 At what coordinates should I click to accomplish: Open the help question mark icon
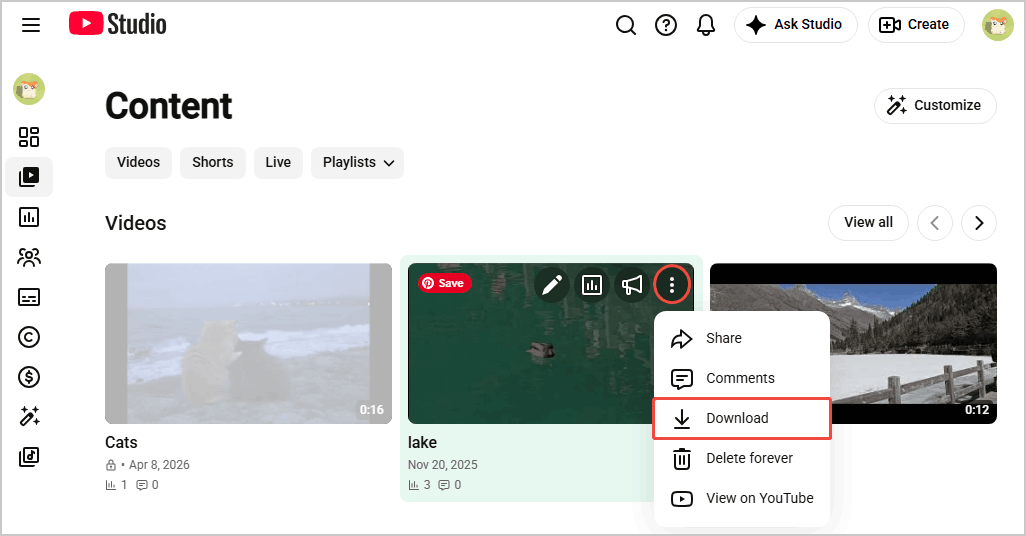point(665,25)
